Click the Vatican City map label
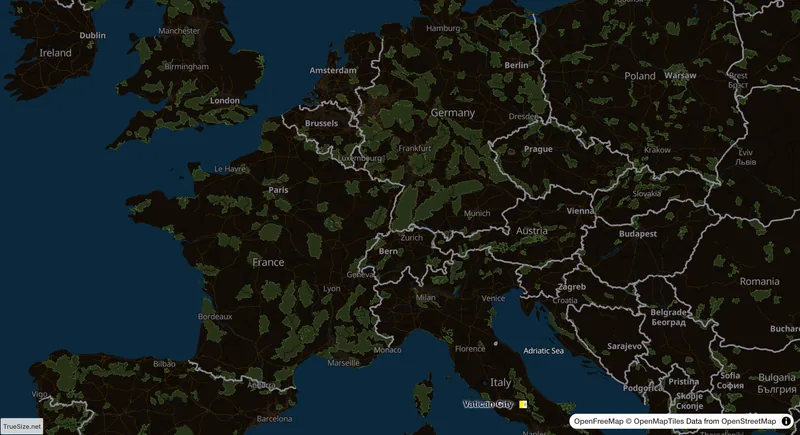Viewport: 800px width, 435px height. click(488, 404)
